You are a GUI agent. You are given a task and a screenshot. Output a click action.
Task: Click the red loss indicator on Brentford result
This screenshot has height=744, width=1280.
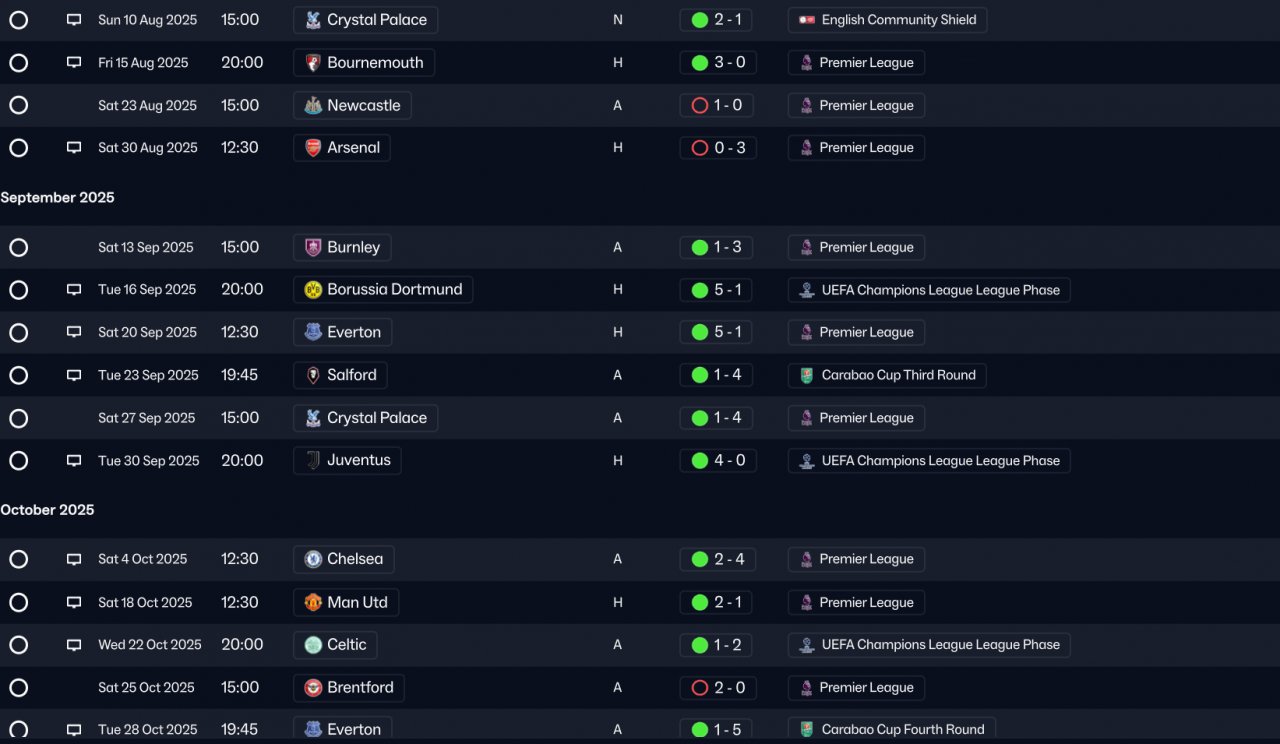(x=700, y=688)
